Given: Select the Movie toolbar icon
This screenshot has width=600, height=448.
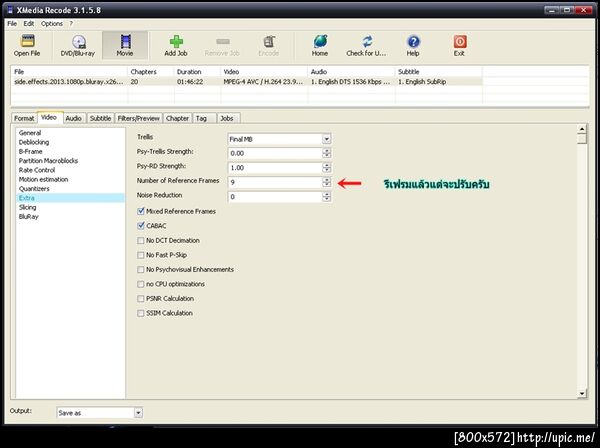Looking at the screenshot, I should click(x=125, y=46).
